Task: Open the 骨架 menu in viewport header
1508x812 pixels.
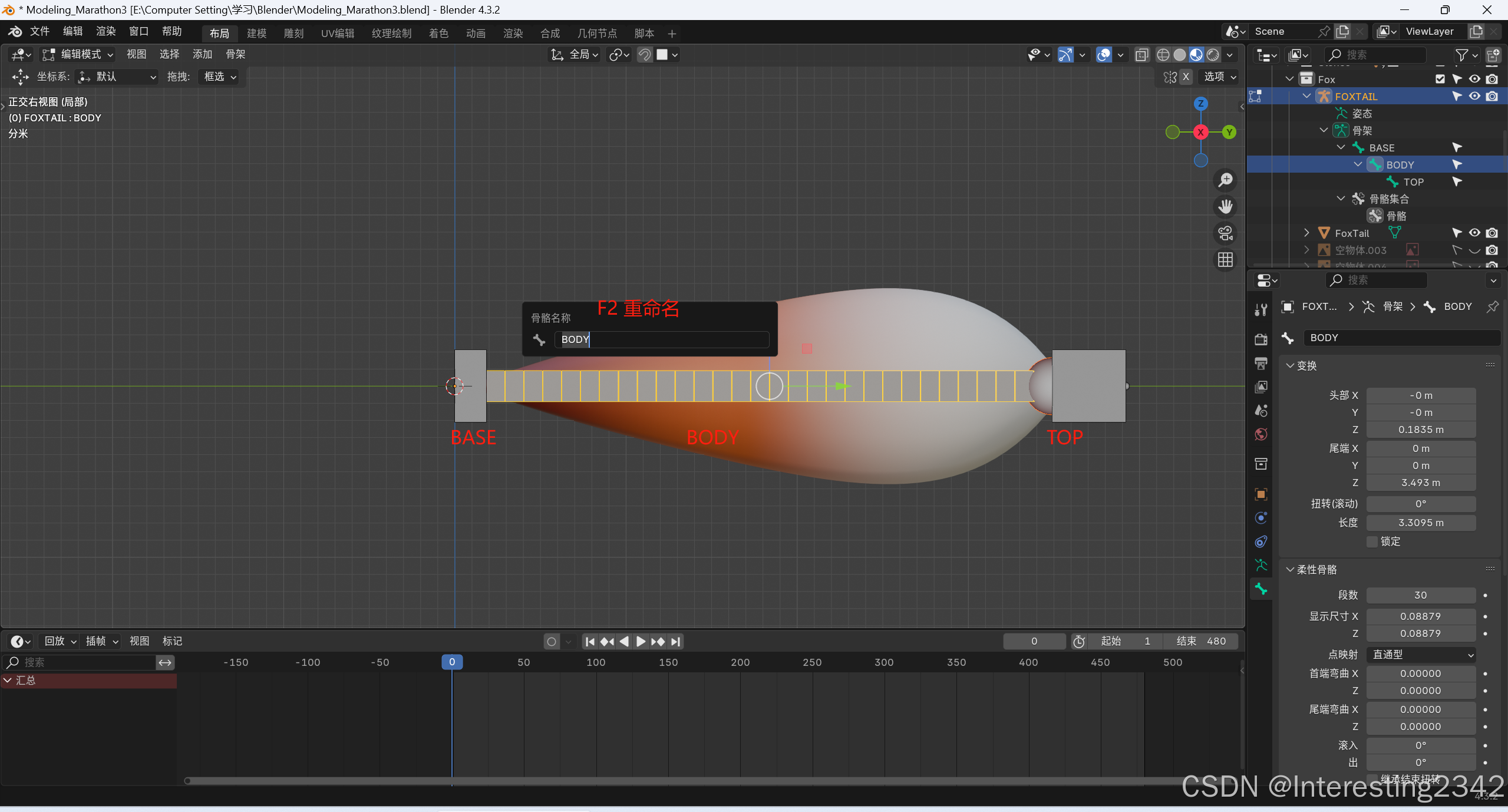Action: click(x=235, y=54)
